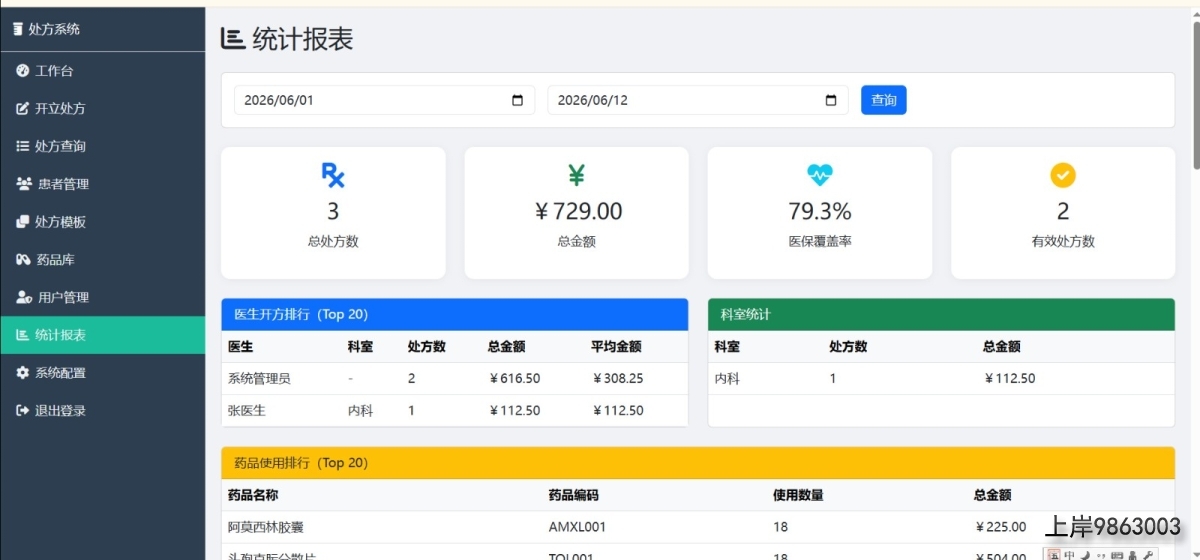1200x560 pixels.
Task: Open calendar picker for start date 2026/06/01
Action: [x=518, y=100]
